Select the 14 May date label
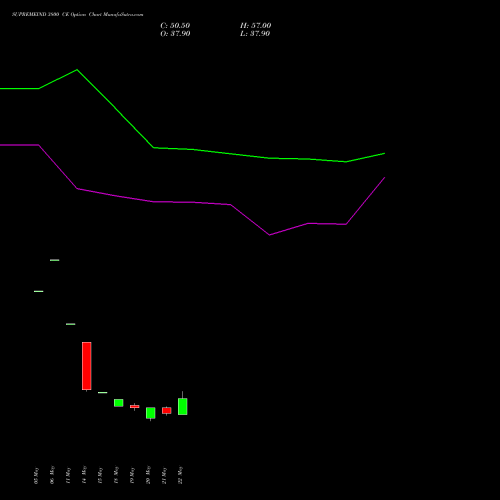Screen dimensions: 500x500 click(x=84, y=475)
